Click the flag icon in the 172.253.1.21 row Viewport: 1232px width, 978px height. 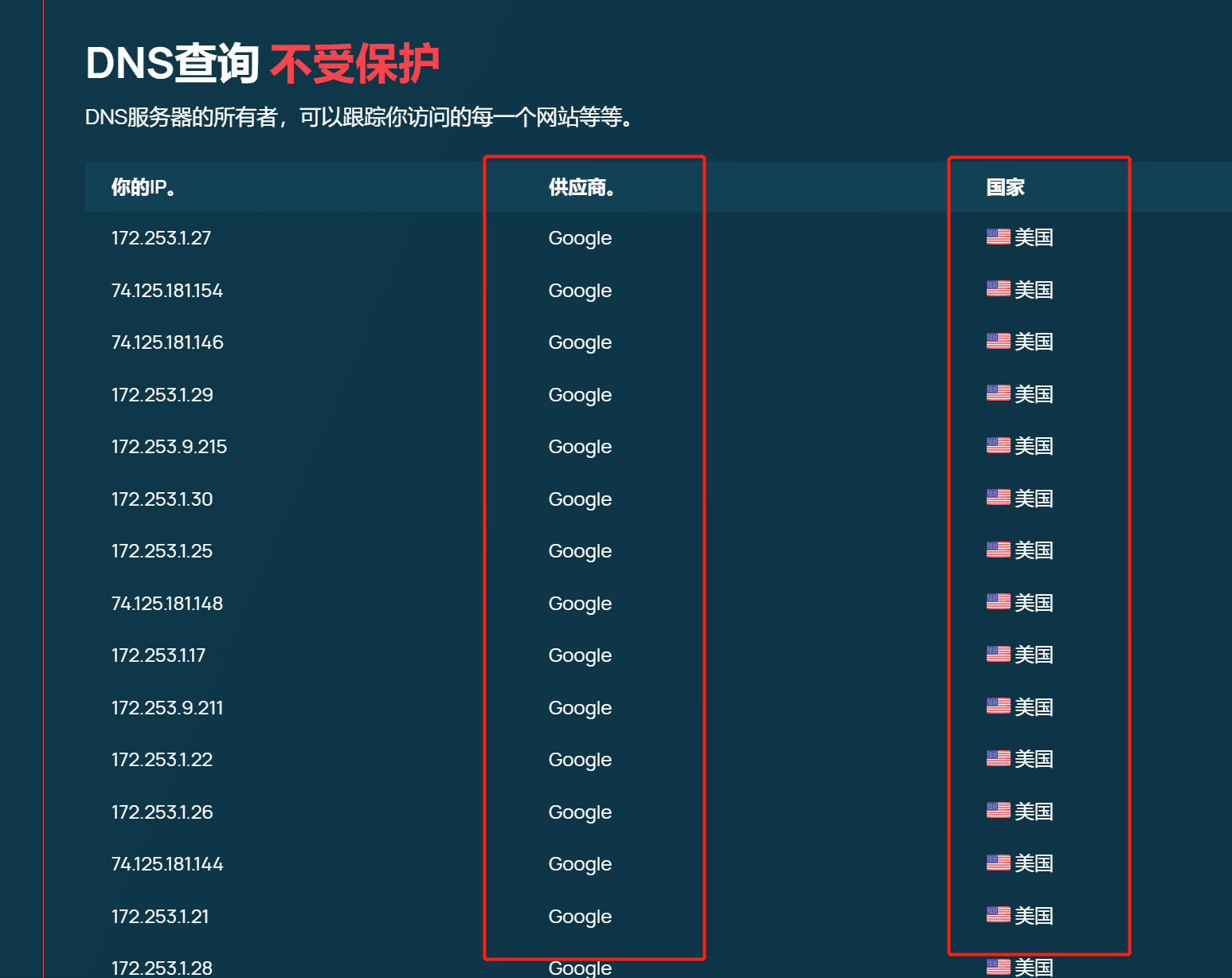998,914
